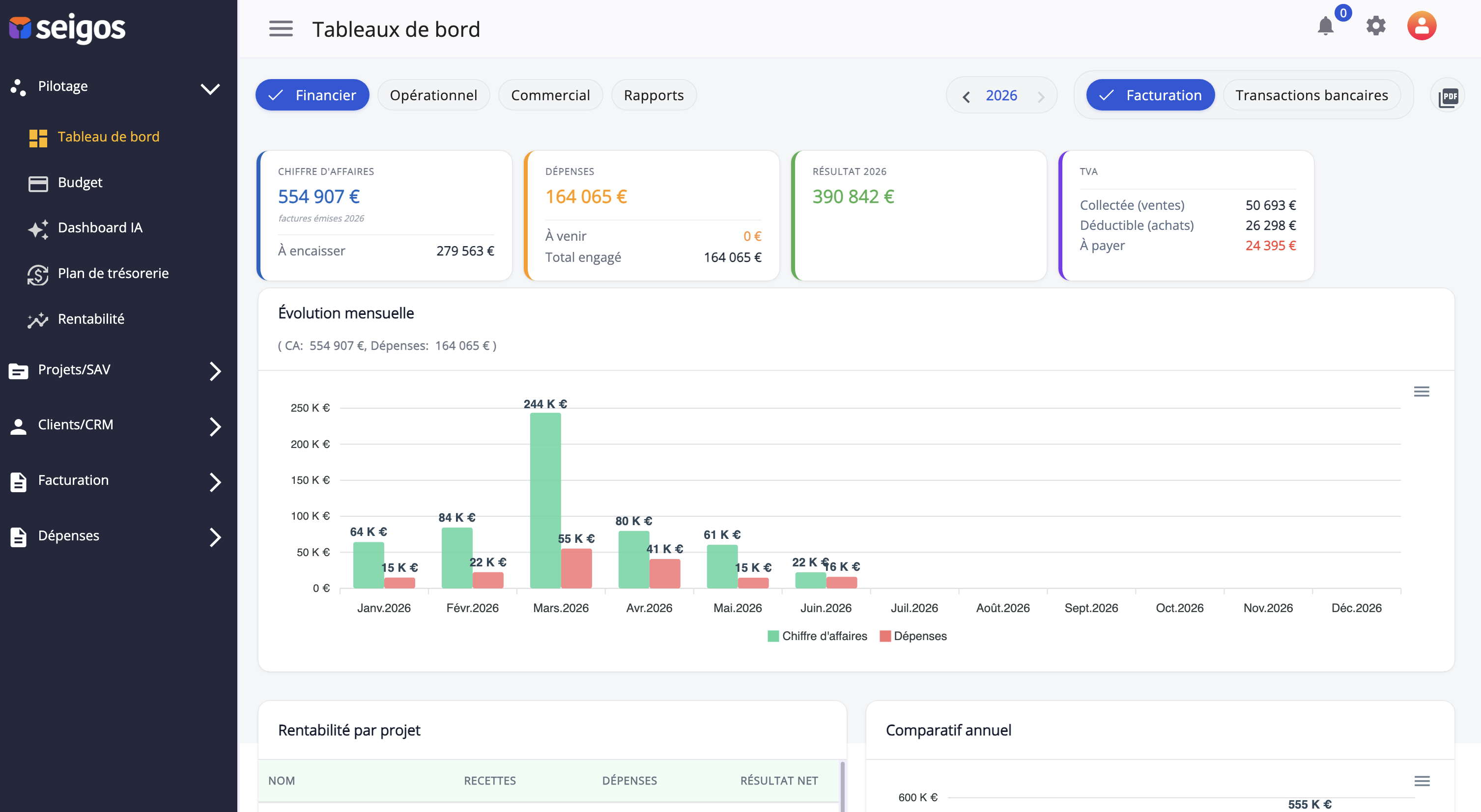This screenshot has height=812, width=1481.
Task: Sort by RÉSULTAT NET column header
Action: [x=779, y=781]
